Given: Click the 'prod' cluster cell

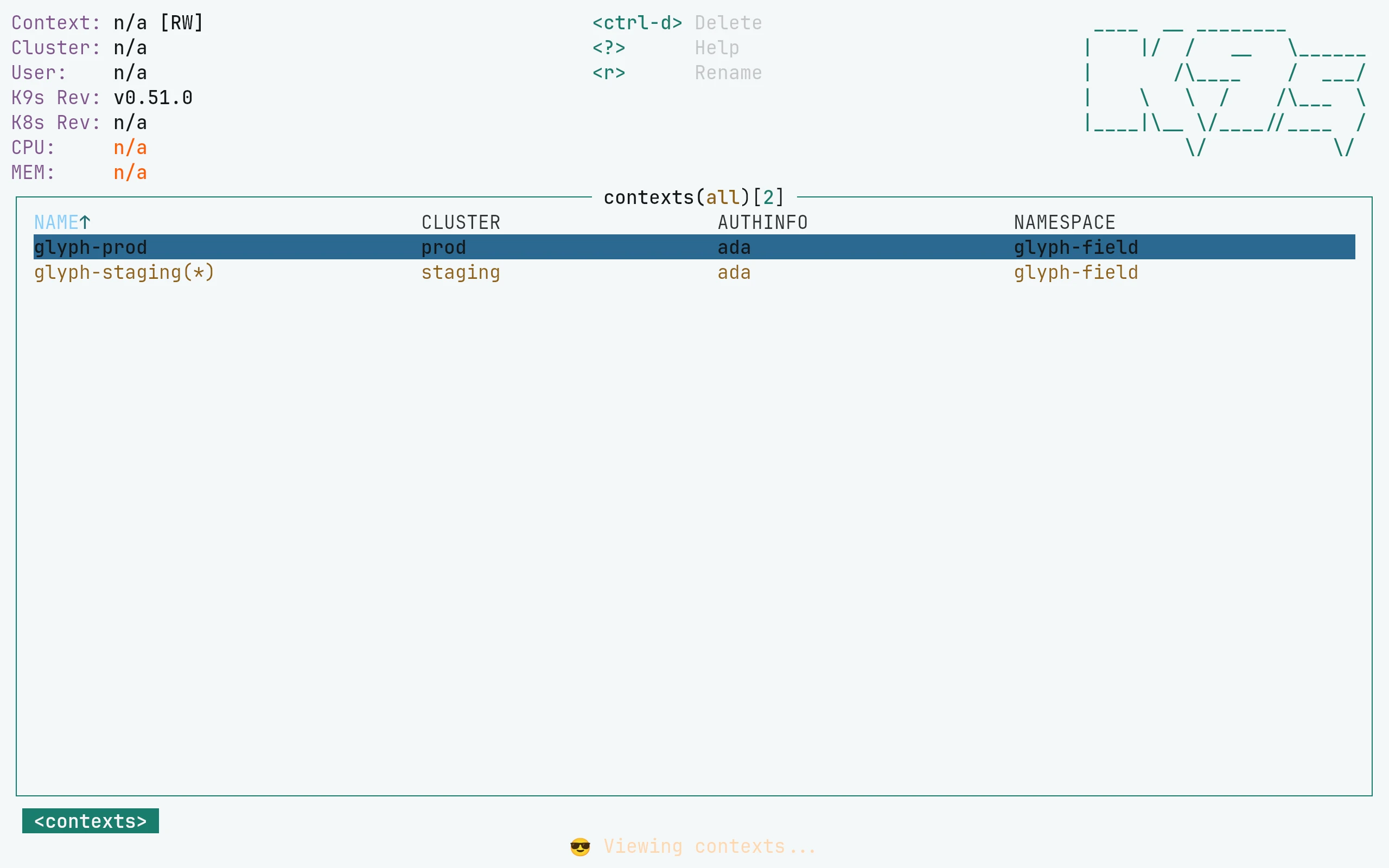Looking at the screenshot, I should tap(444, 247).
